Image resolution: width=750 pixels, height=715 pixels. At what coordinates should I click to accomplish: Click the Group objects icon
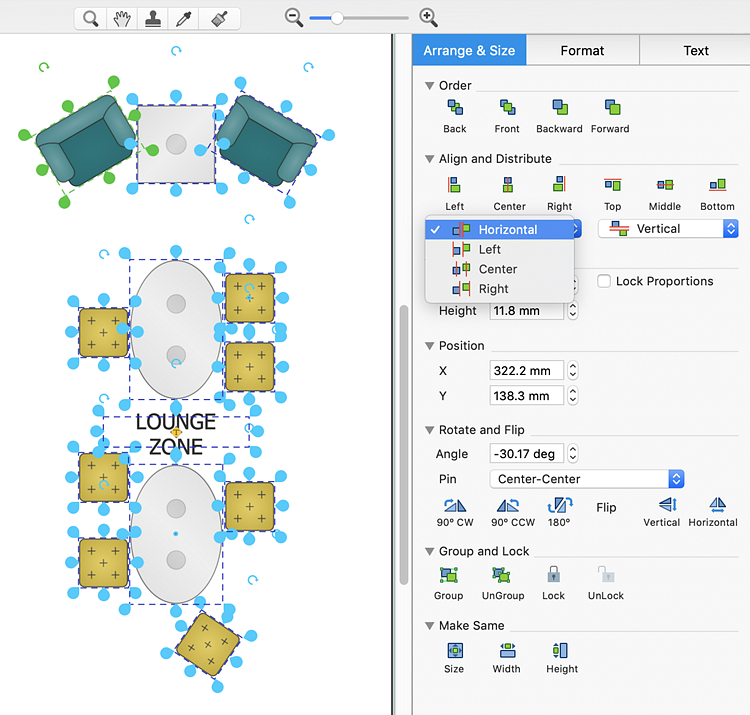(x=448, y=576)
